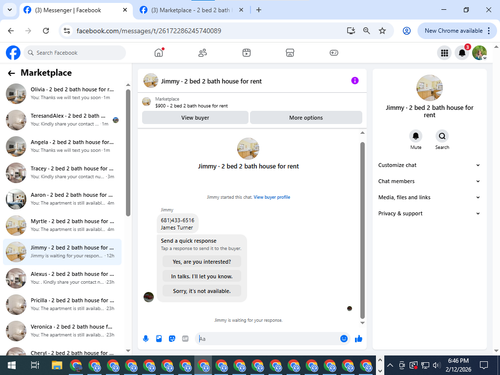
Task: Open Tracey conversation in list
Action: tap(62, 173)
